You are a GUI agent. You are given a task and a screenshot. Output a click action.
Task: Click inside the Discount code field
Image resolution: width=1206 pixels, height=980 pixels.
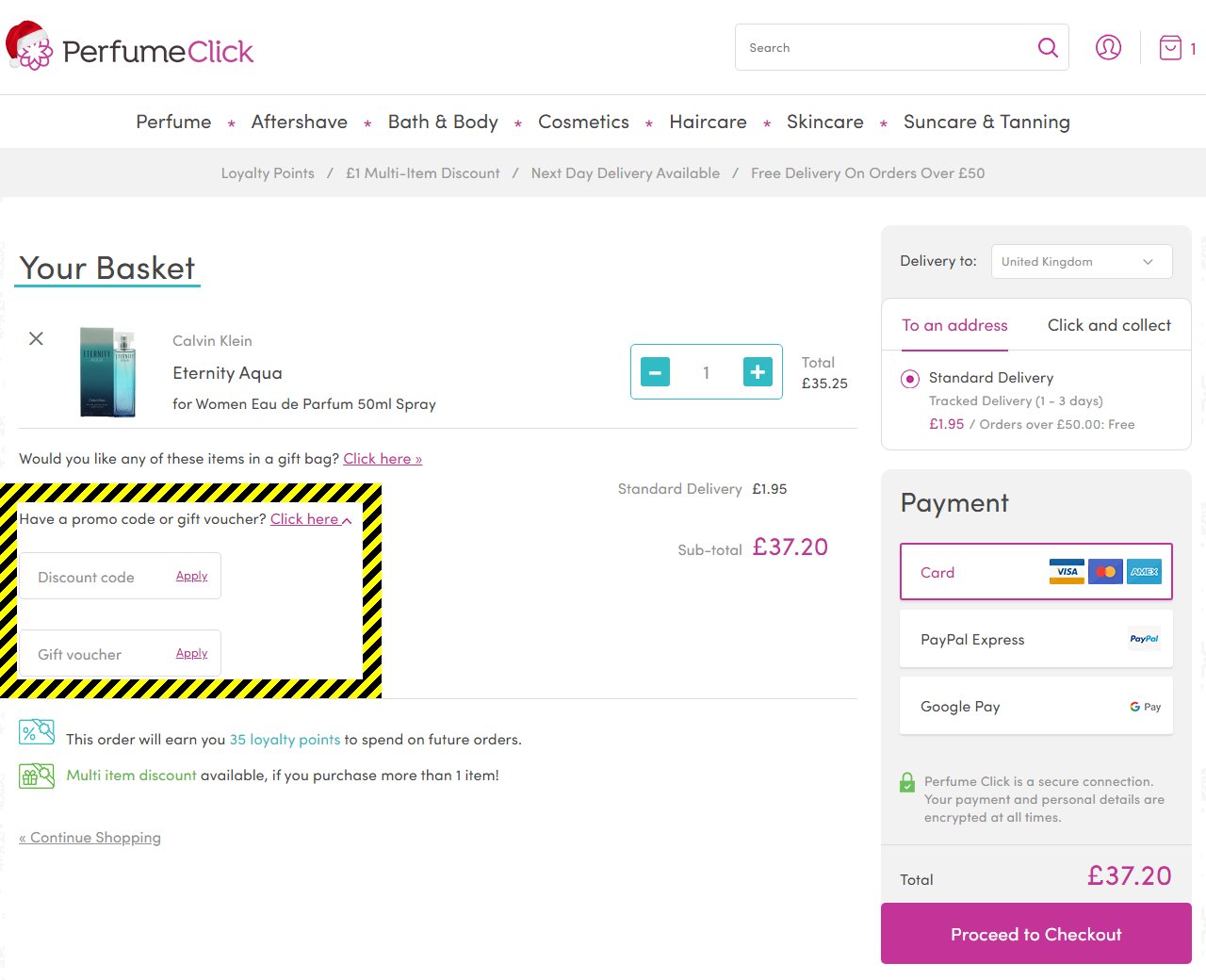(94, 576)
